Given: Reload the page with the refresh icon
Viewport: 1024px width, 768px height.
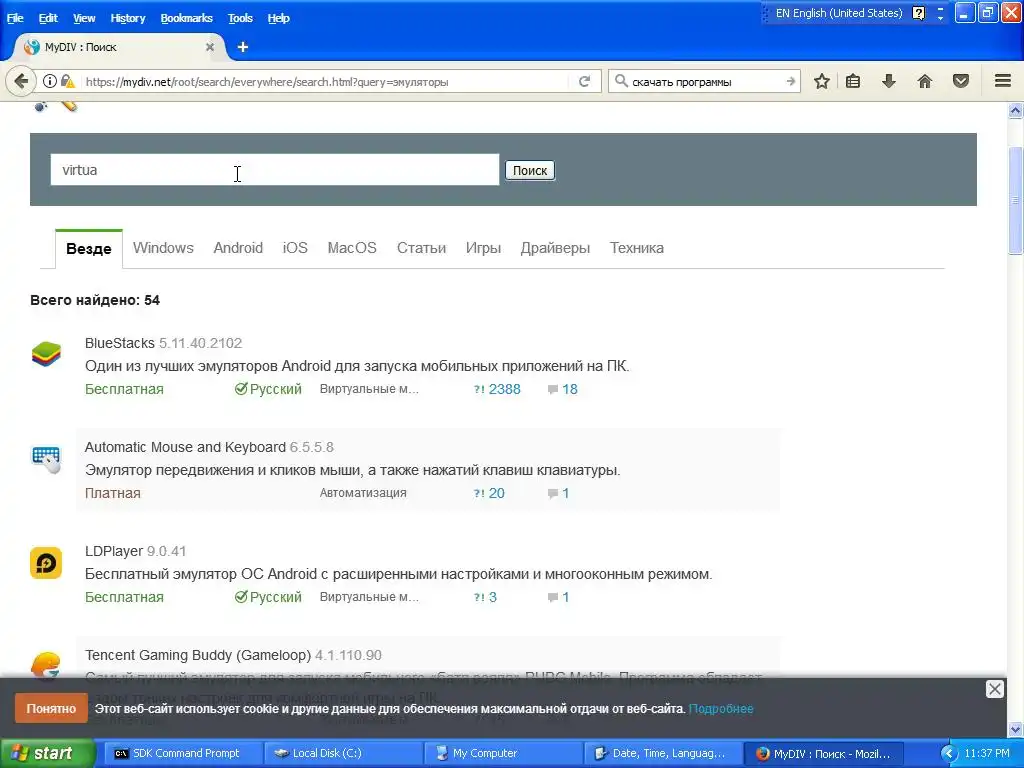Looking at the screenshot, I should (584, 82).
